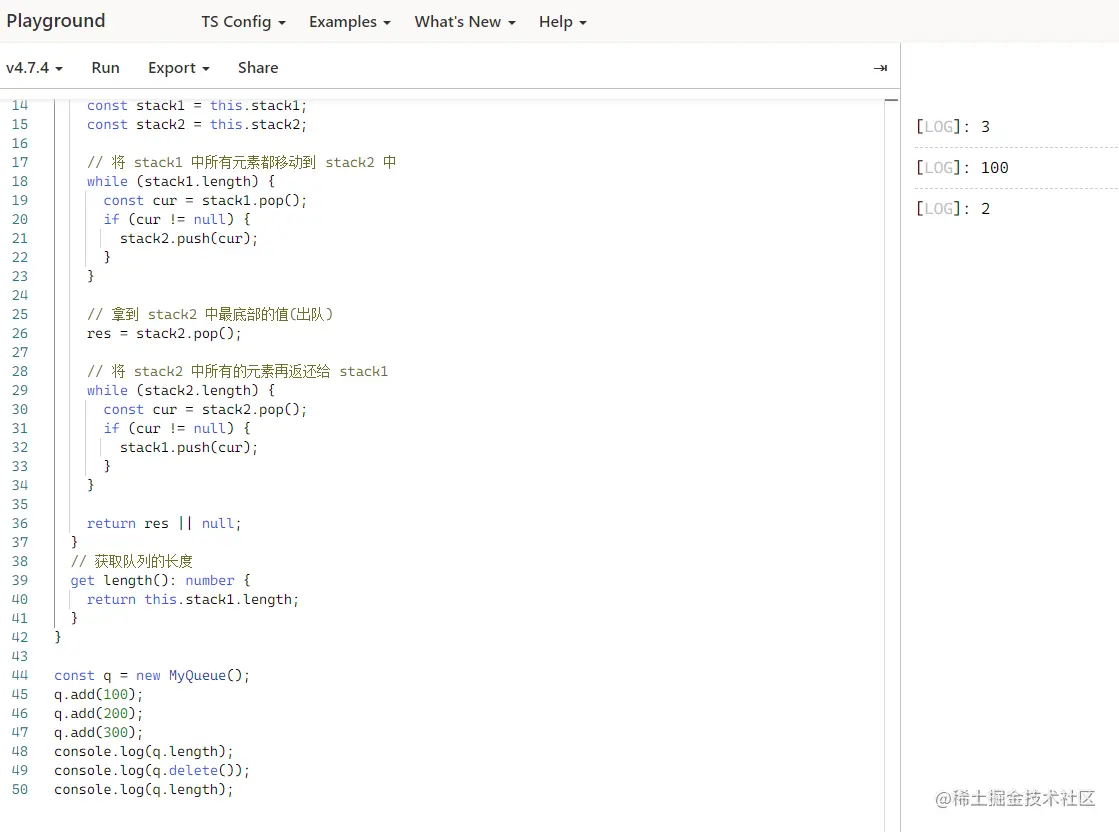Click 'const cur = stack2.pop();' code line
Viewport: 1119px width, 832px height.
coord(205,410)
